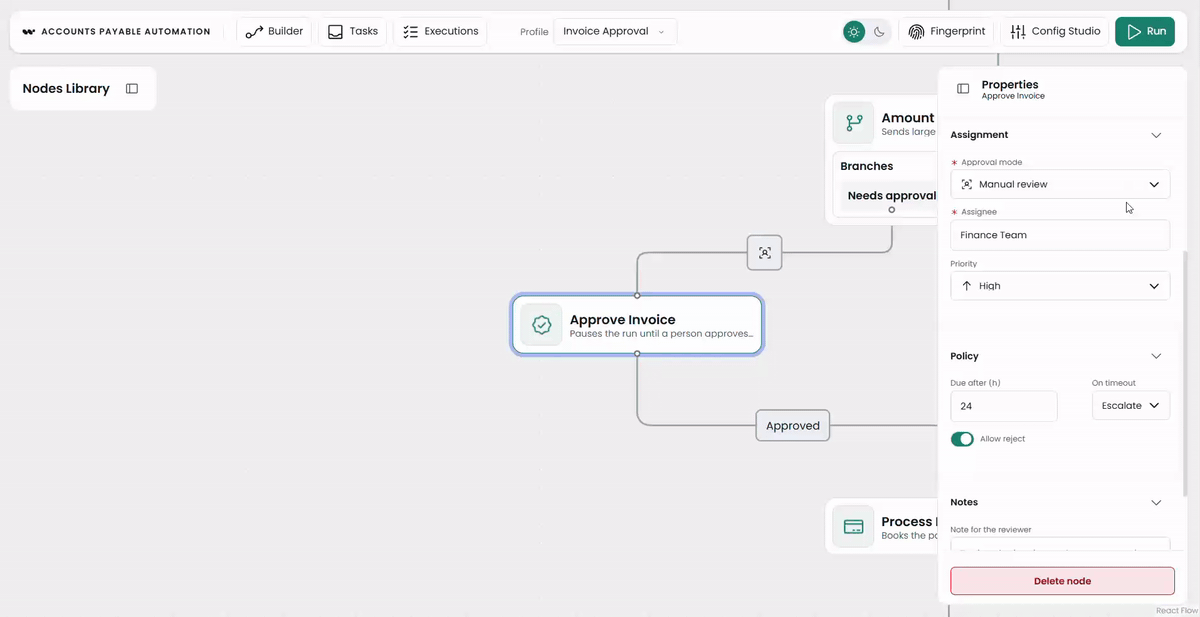
Task: Switch to dark theme moon icon
Action: click(879, 32)
